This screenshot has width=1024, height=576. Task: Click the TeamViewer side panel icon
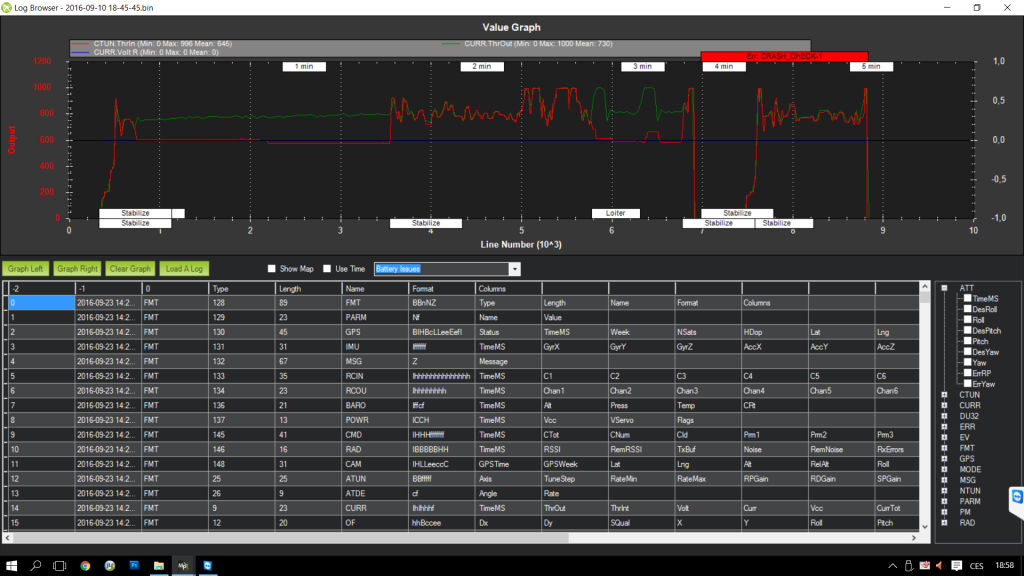click(x=1016, y=497)
